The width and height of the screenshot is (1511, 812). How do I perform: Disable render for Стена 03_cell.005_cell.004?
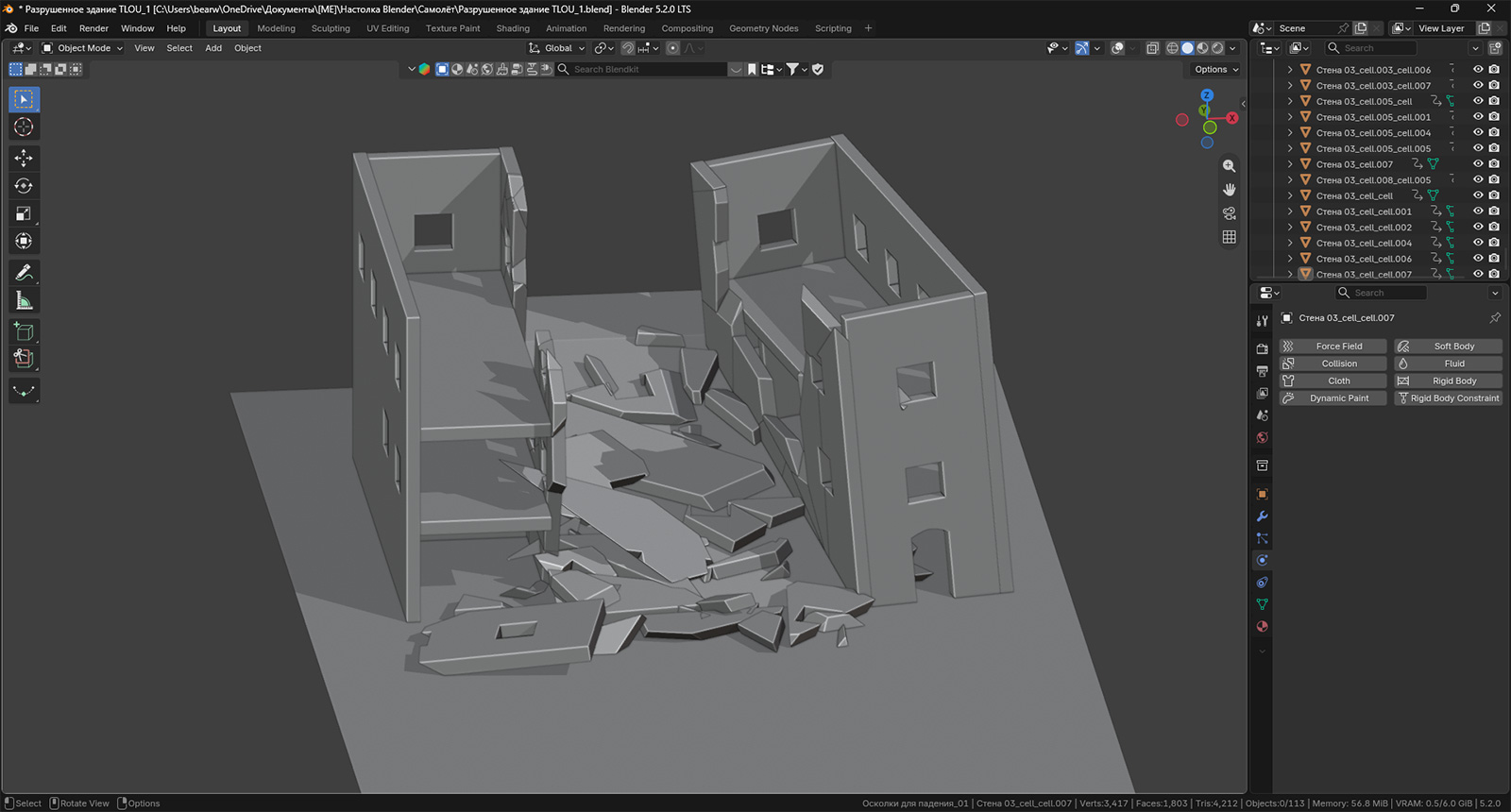coord(1494,132)
